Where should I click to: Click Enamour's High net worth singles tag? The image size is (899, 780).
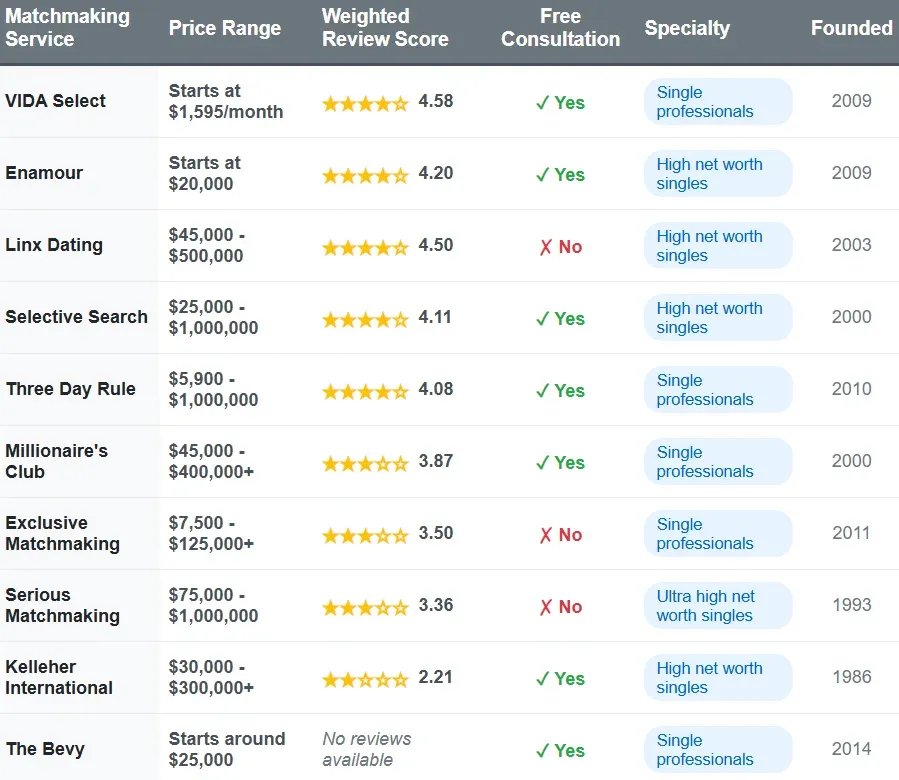coord(717,174)
